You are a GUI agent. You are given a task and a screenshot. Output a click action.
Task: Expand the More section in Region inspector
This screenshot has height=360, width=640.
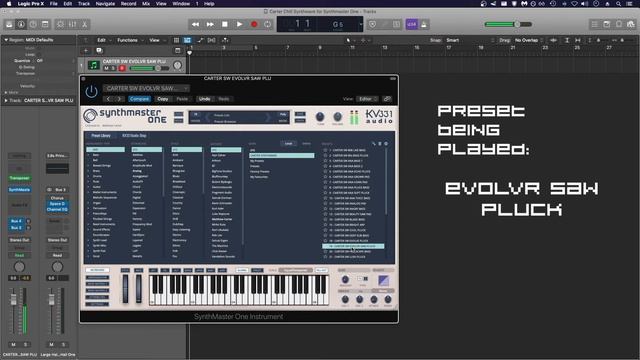coord(6,93)
